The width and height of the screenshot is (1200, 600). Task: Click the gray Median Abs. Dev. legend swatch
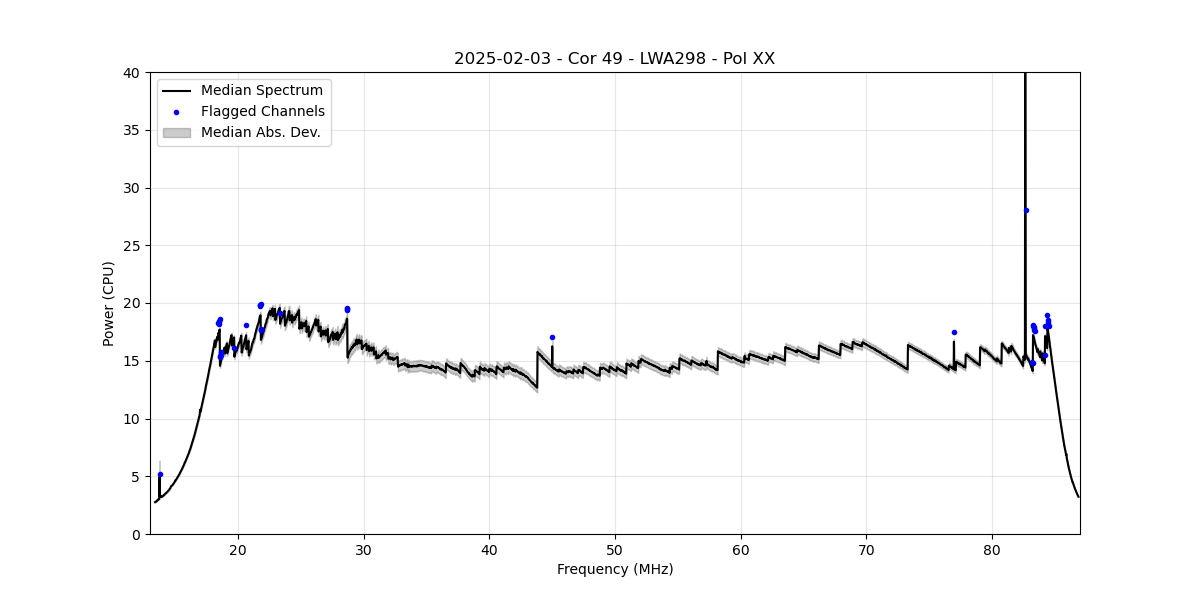click(x=176, y=132)
